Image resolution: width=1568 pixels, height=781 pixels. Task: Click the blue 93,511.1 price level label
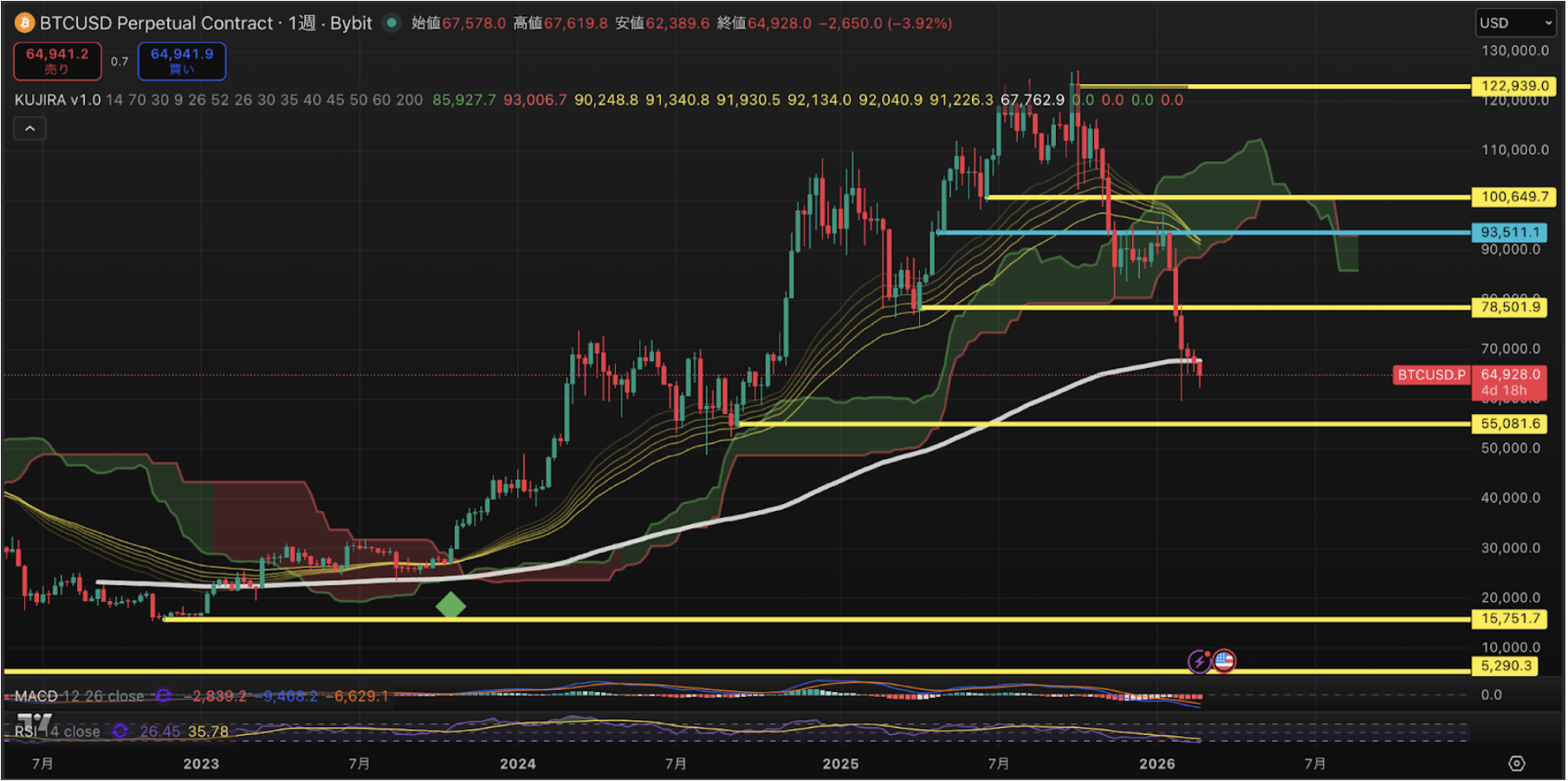[x=1510, y=232]
